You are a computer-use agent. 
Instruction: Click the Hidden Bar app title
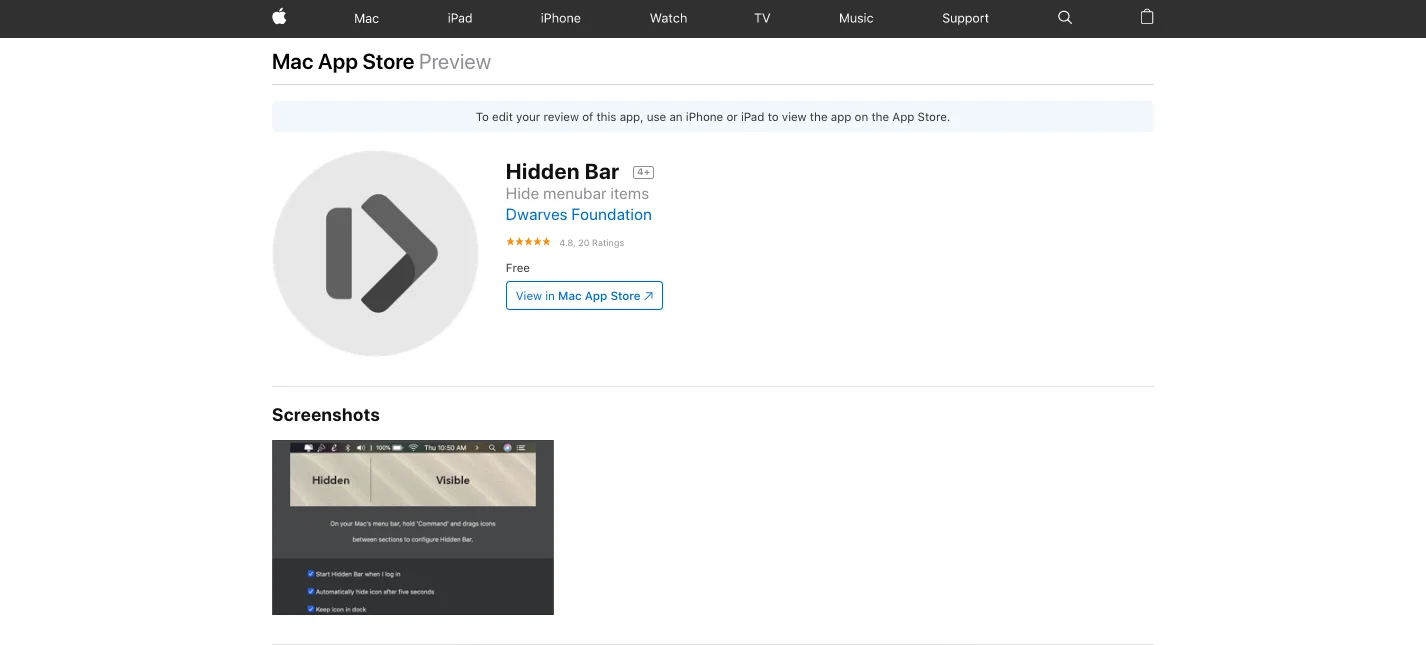tap(563, 172)
